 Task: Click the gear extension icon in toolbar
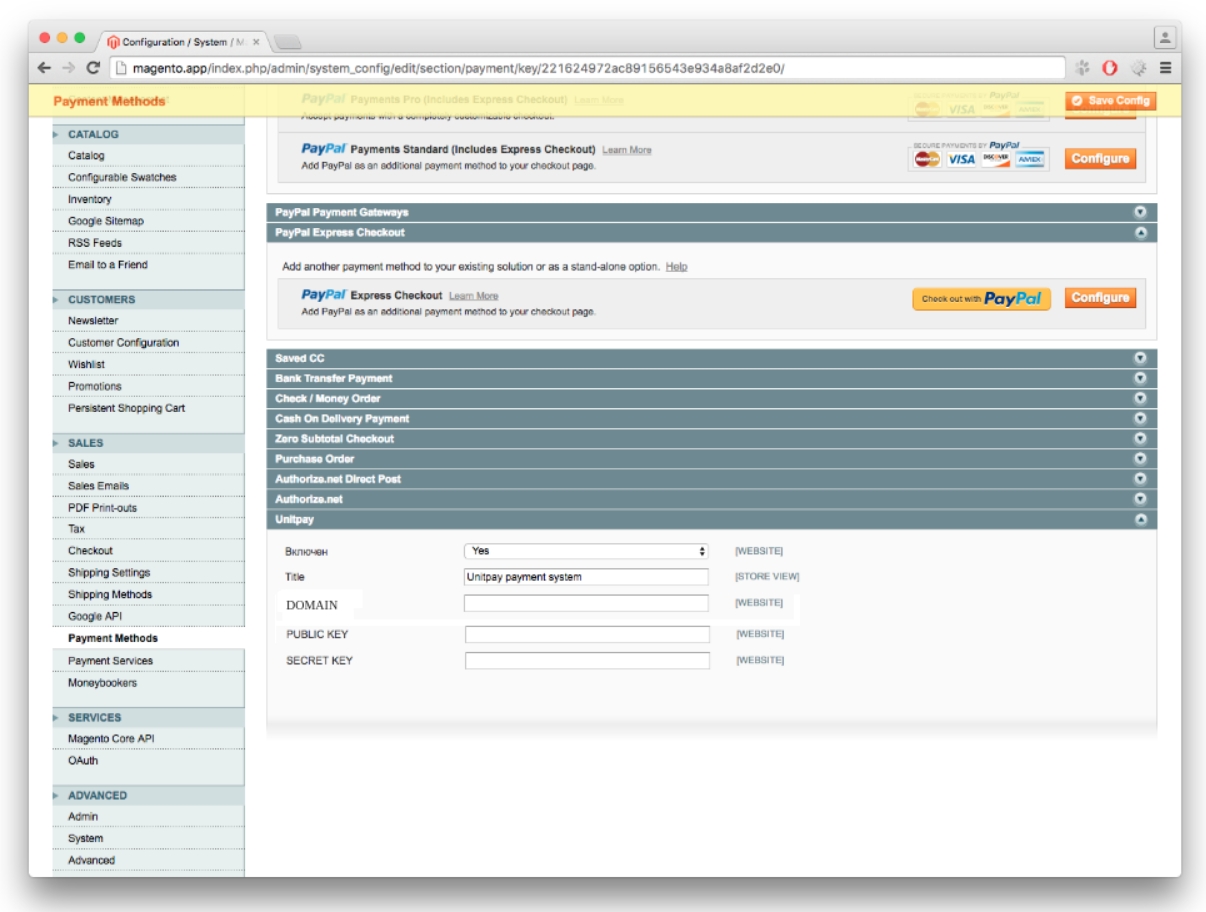tap(1138, 68)
